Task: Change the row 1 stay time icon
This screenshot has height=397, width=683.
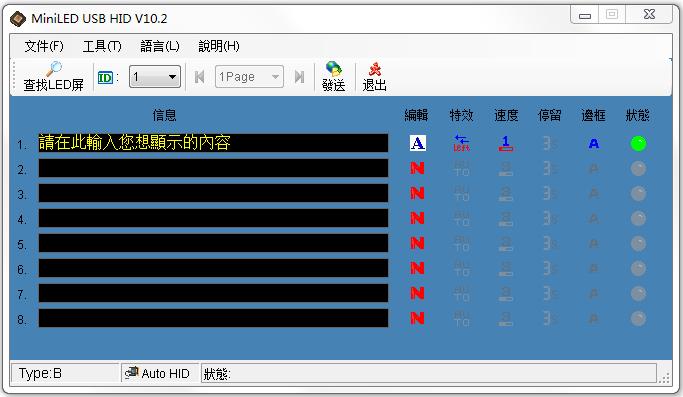Action: coord(550,143)
